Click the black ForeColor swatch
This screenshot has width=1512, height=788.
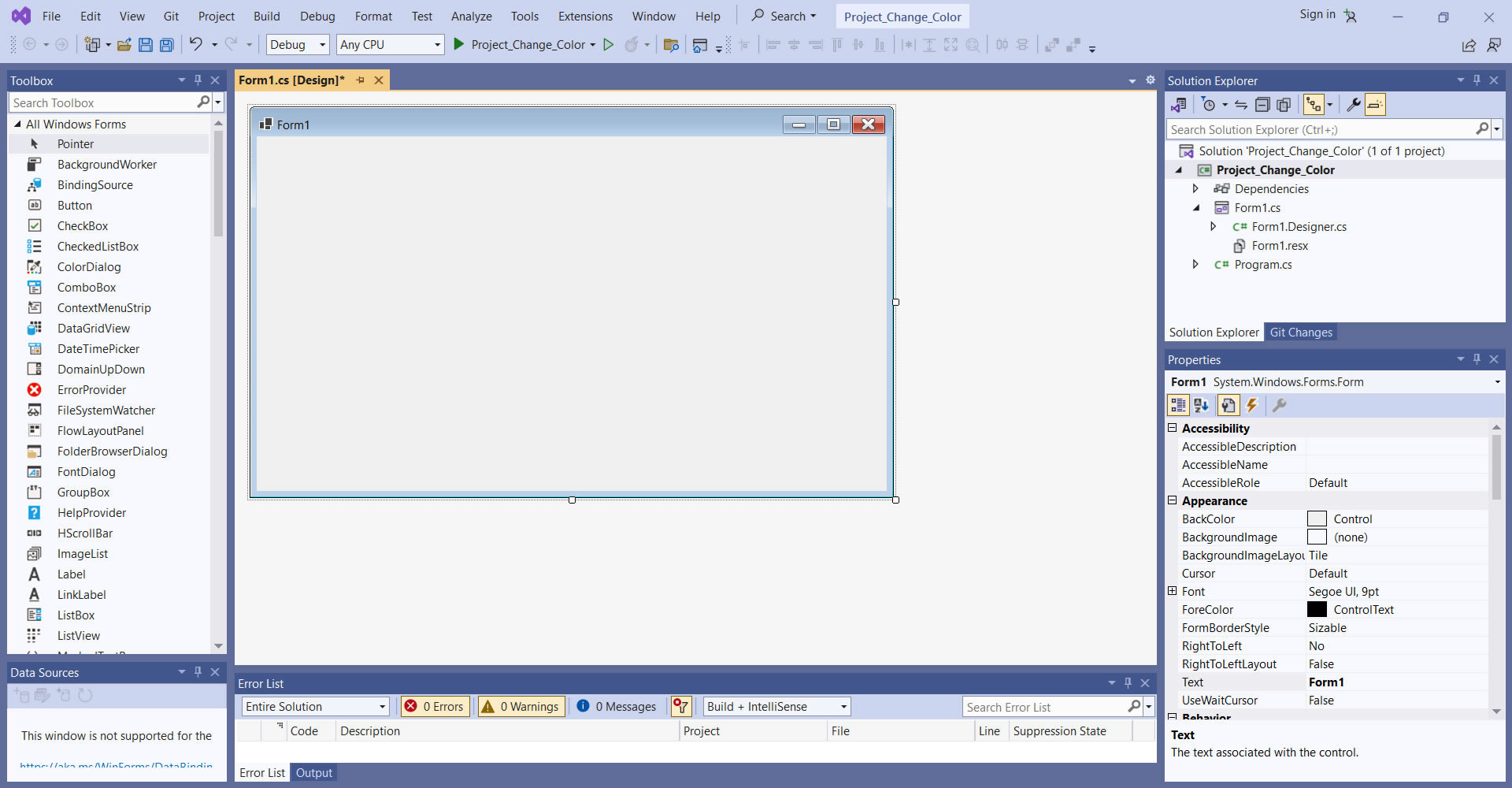[1317, 610]
